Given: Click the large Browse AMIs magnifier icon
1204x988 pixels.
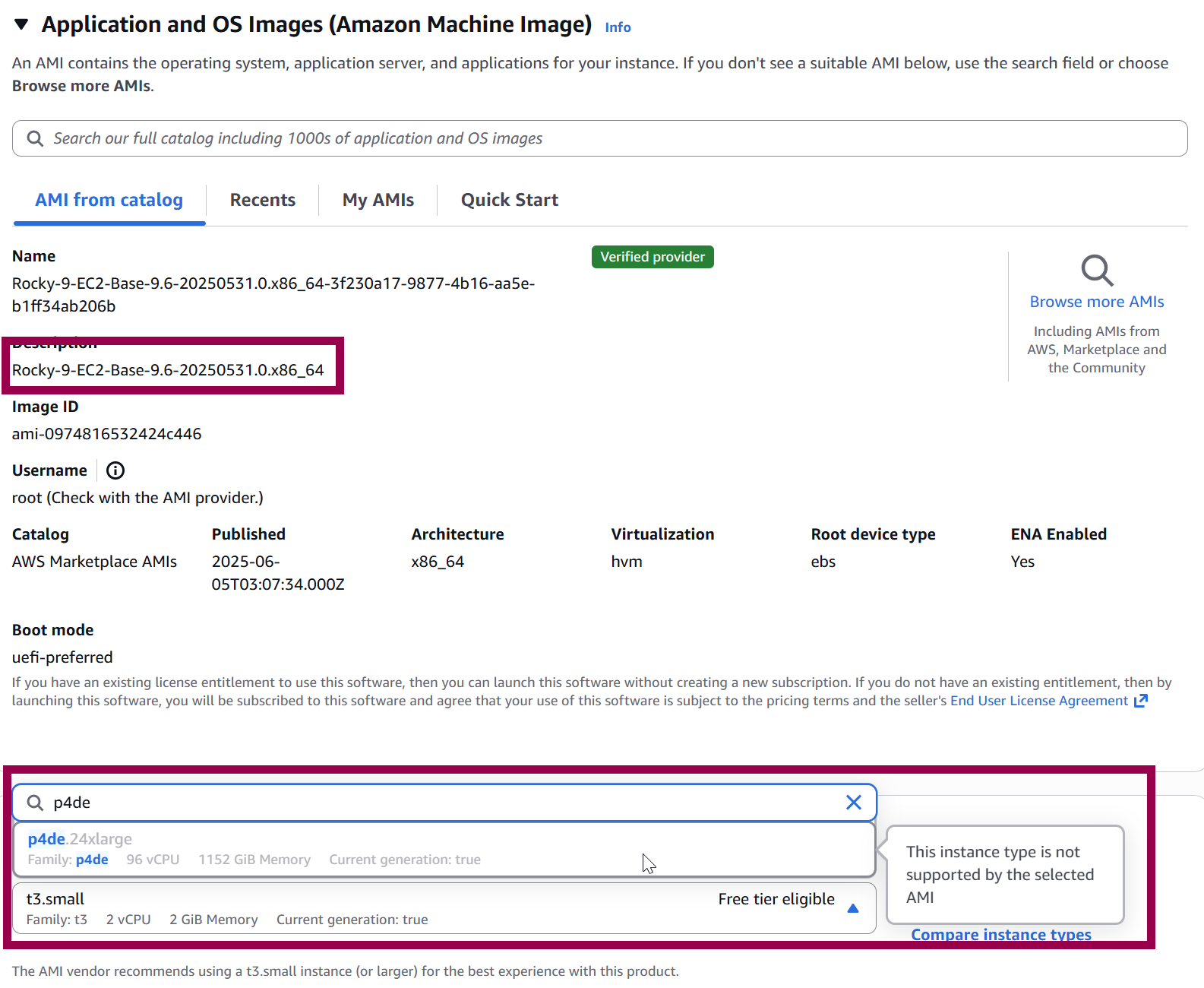Looking at the screenshot, I should 1096,270.
